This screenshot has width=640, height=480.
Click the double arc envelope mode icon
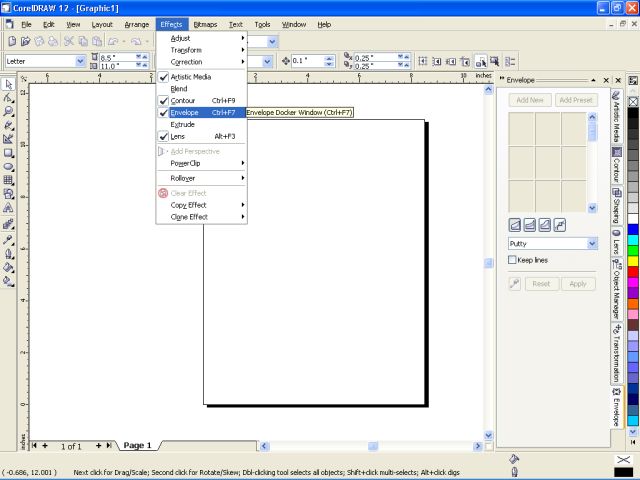[x=544, y=225]
